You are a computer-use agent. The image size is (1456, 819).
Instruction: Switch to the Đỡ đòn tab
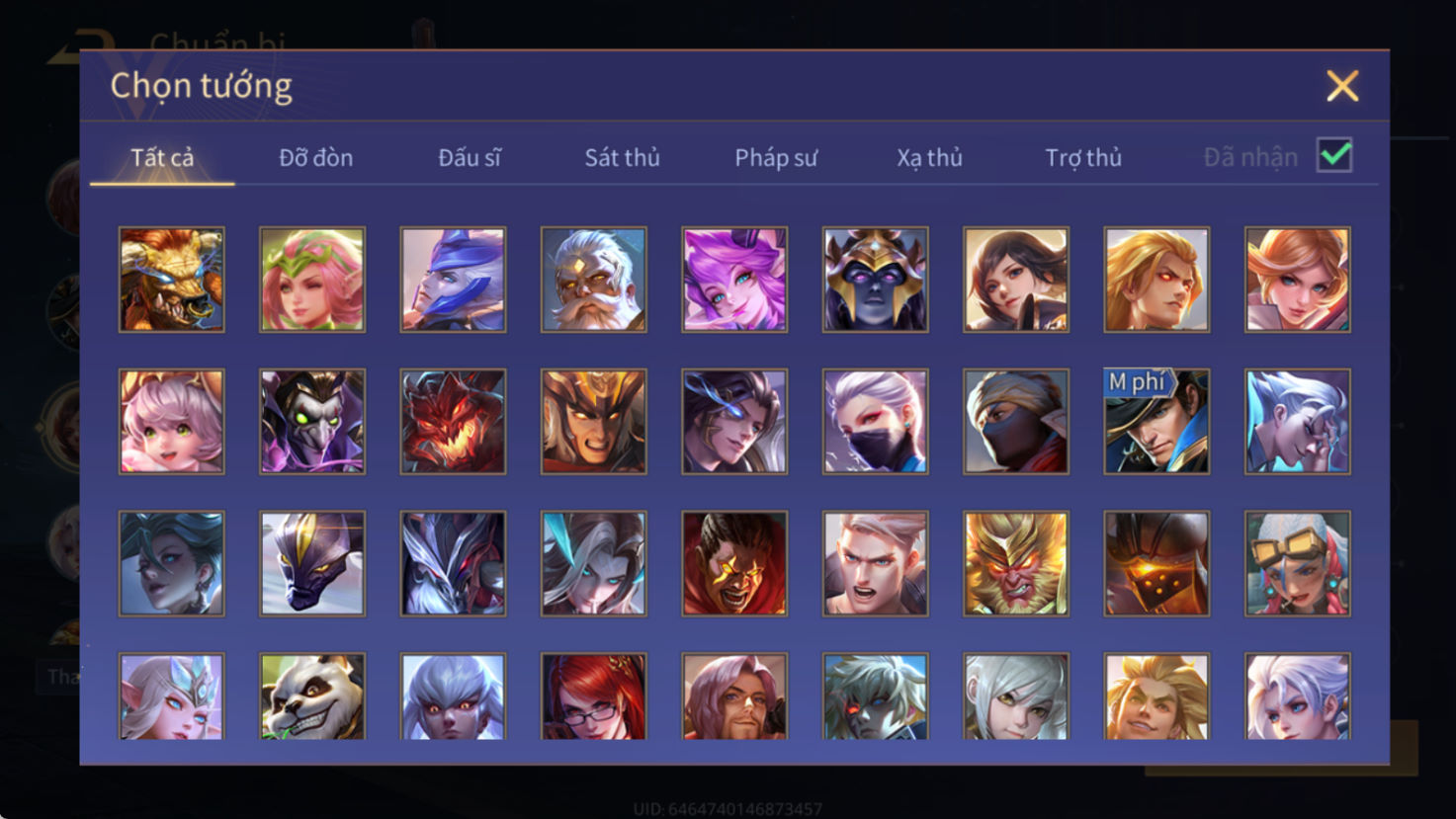click(x=315, y=158)
